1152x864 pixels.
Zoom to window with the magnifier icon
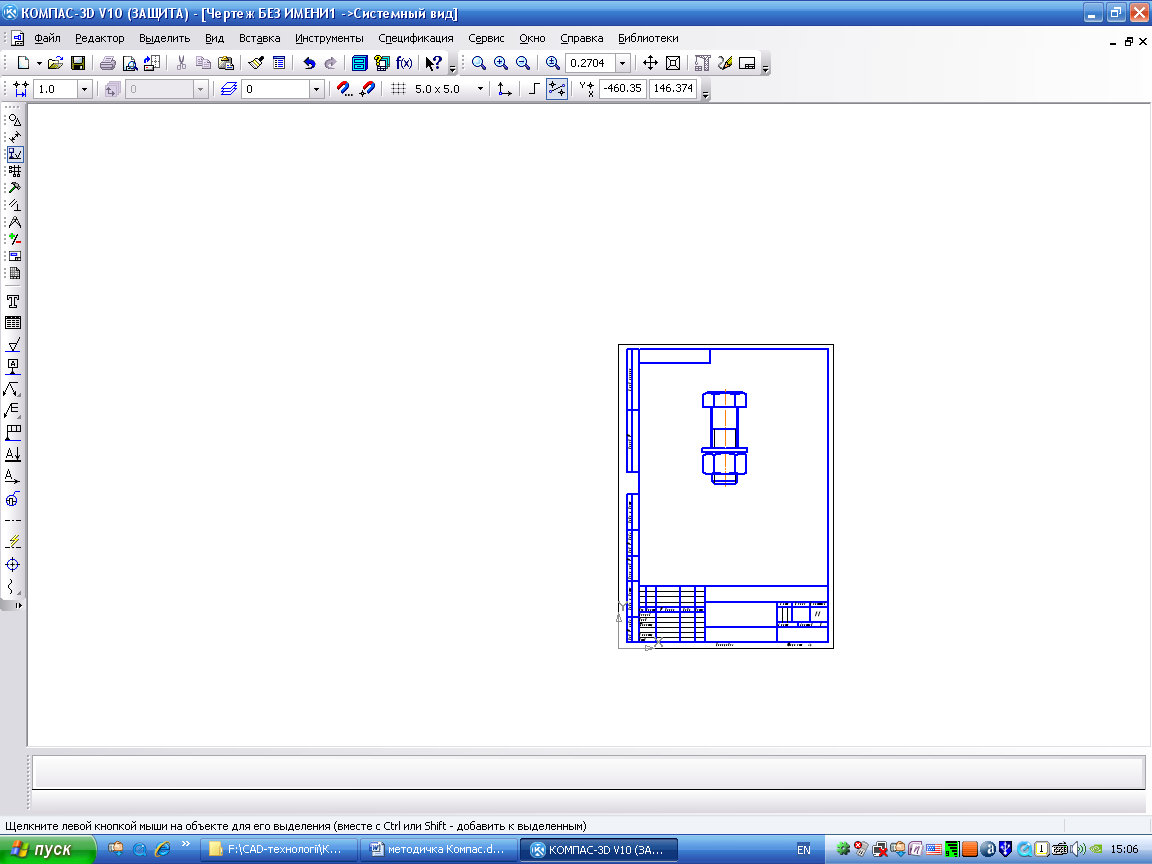tap(478, 63)
